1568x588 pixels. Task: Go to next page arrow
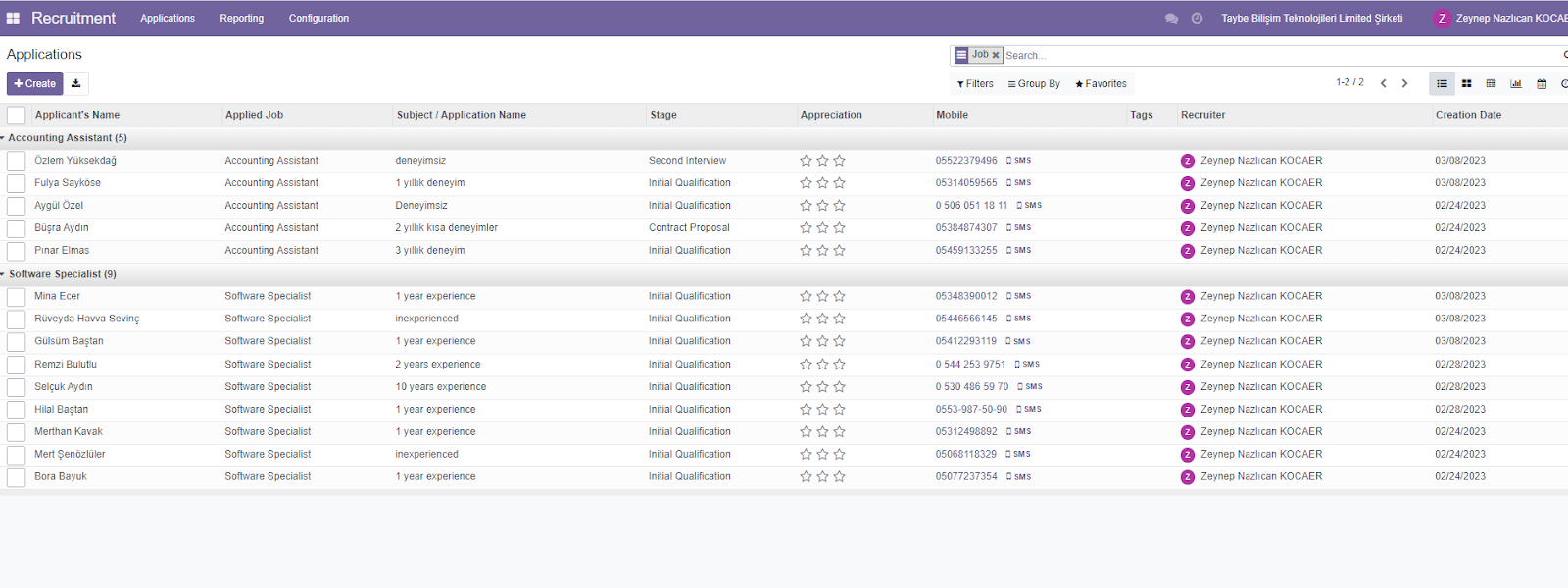click(x=1404, y=84)
